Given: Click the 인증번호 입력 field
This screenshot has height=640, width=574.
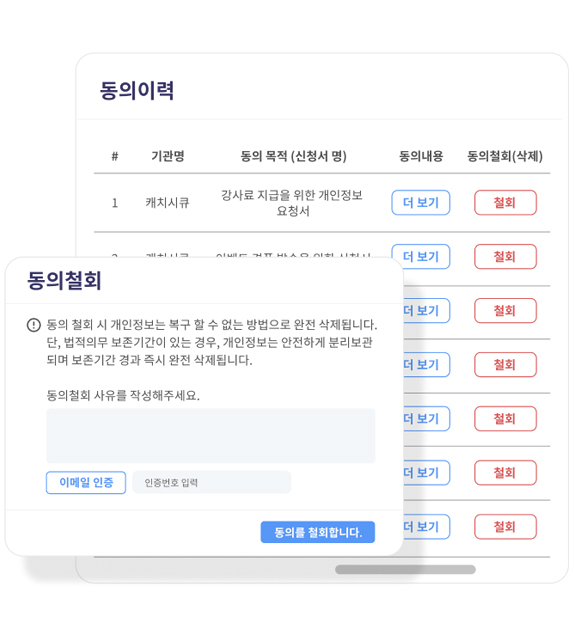Looking at the screenshot, I should (x=211, y=482).
